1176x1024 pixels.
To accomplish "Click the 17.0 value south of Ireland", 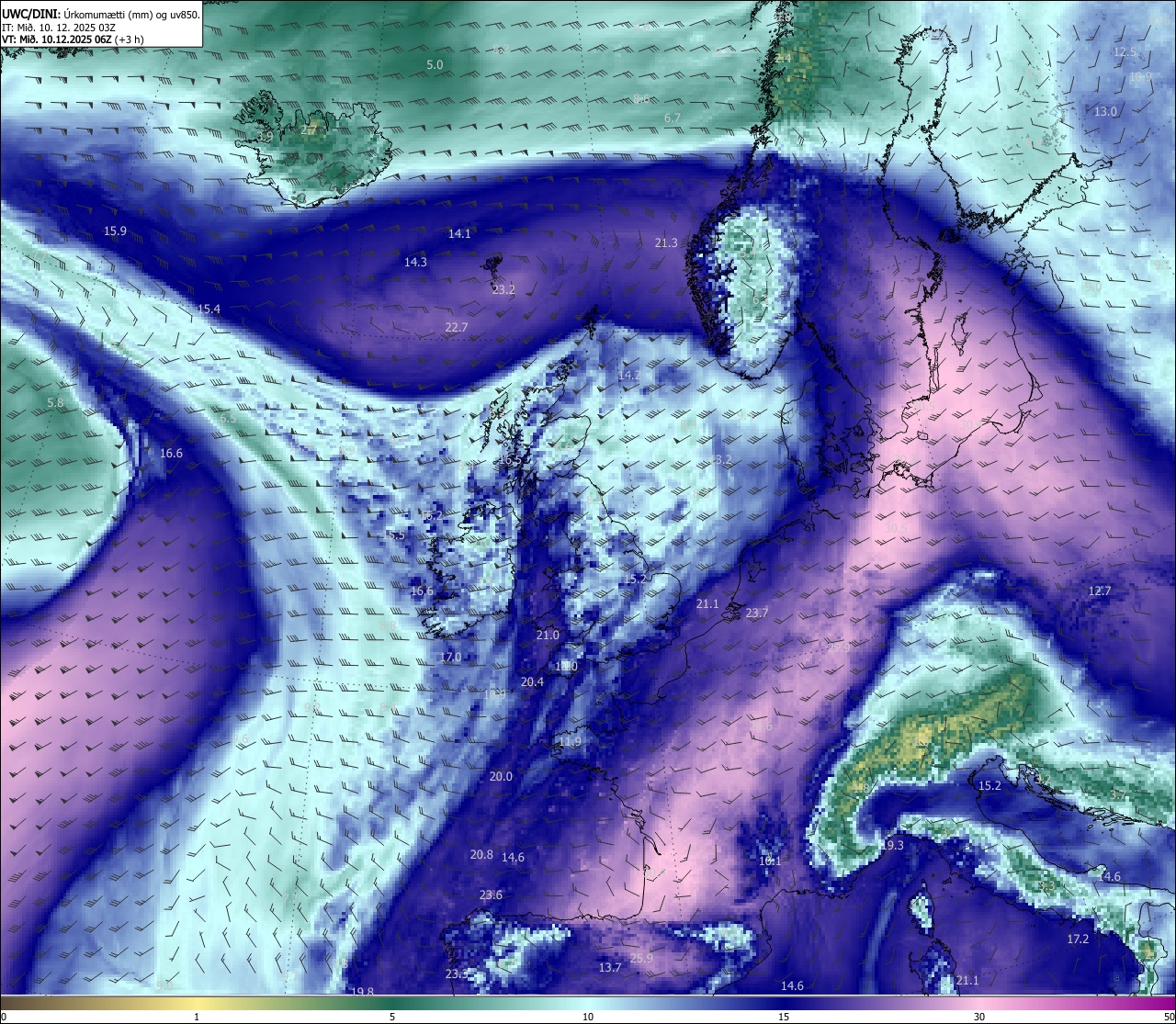I will coord(450,658).
